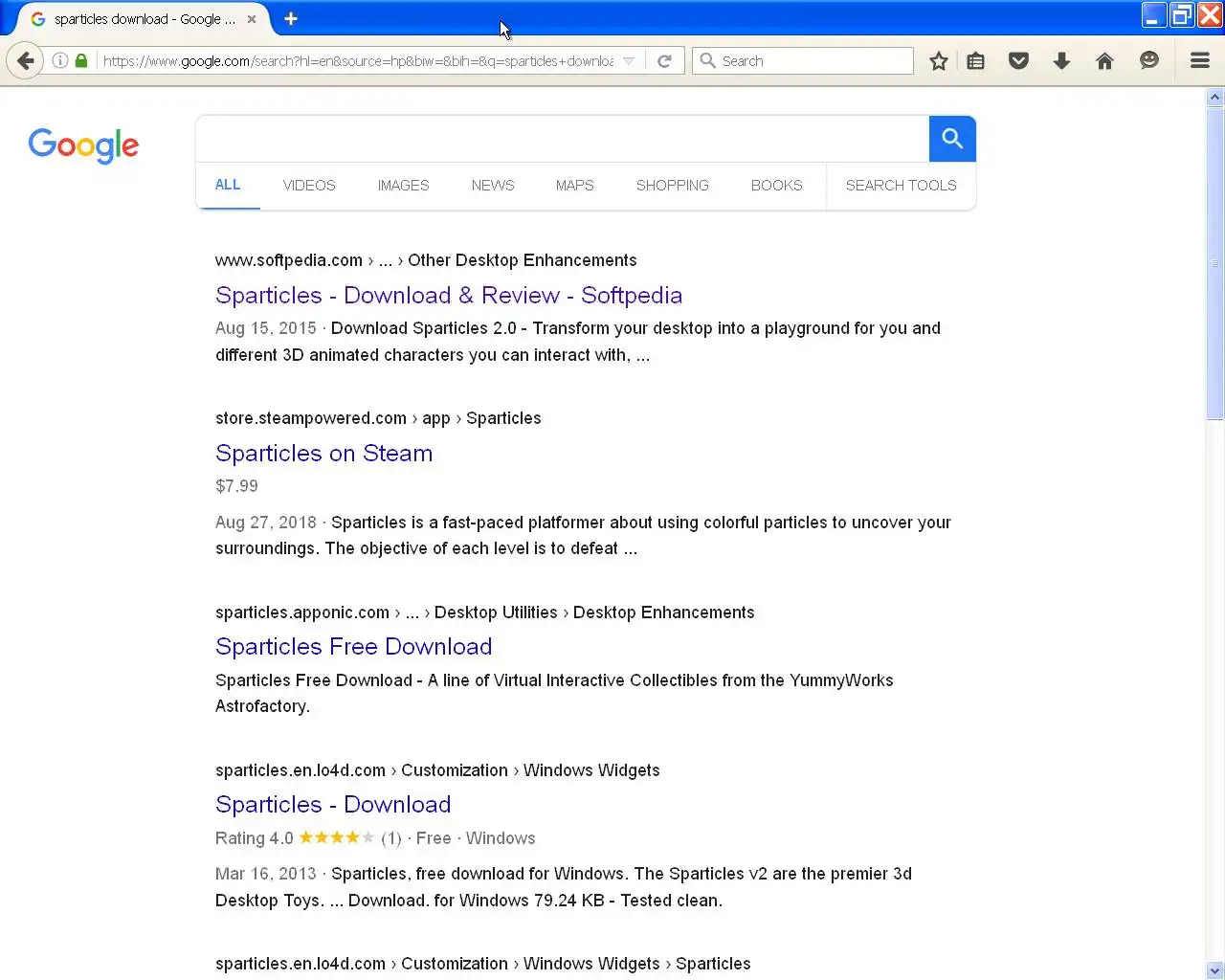Save page to Pocket icon
Viewport: 1225px width, 980px height.
[1019, 60]
